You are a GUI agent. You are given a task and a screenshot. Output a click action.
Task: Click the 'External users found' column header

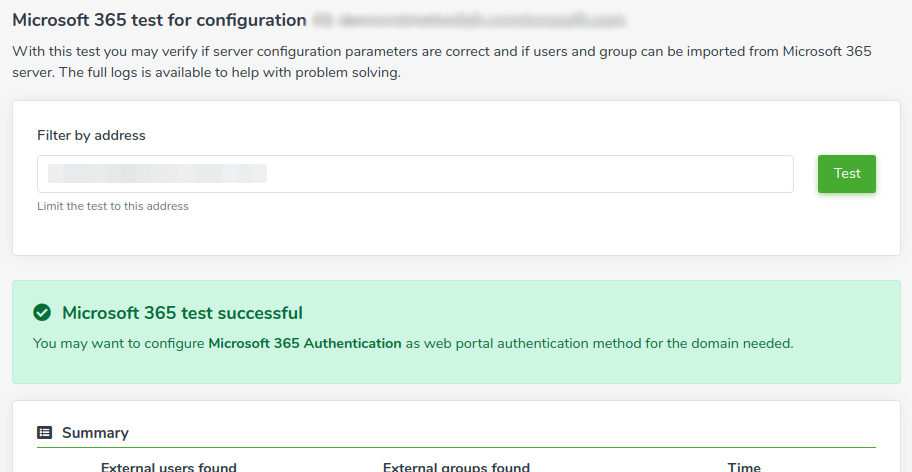tap(169, 466)
